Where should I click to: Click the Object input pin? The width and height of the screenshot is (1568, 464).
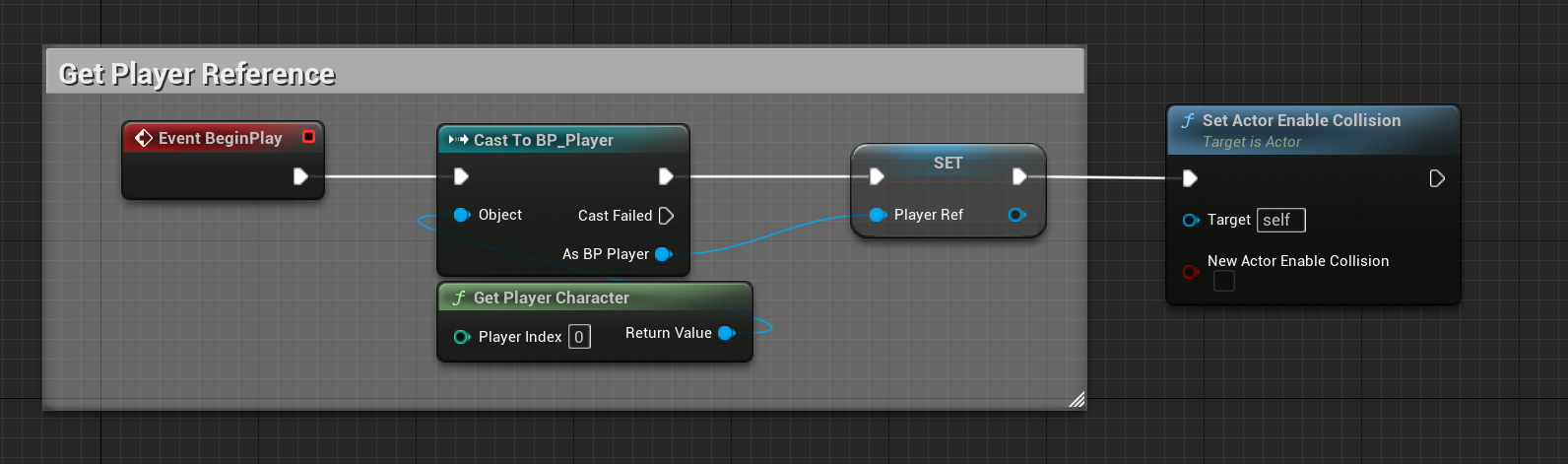point(461,215)
